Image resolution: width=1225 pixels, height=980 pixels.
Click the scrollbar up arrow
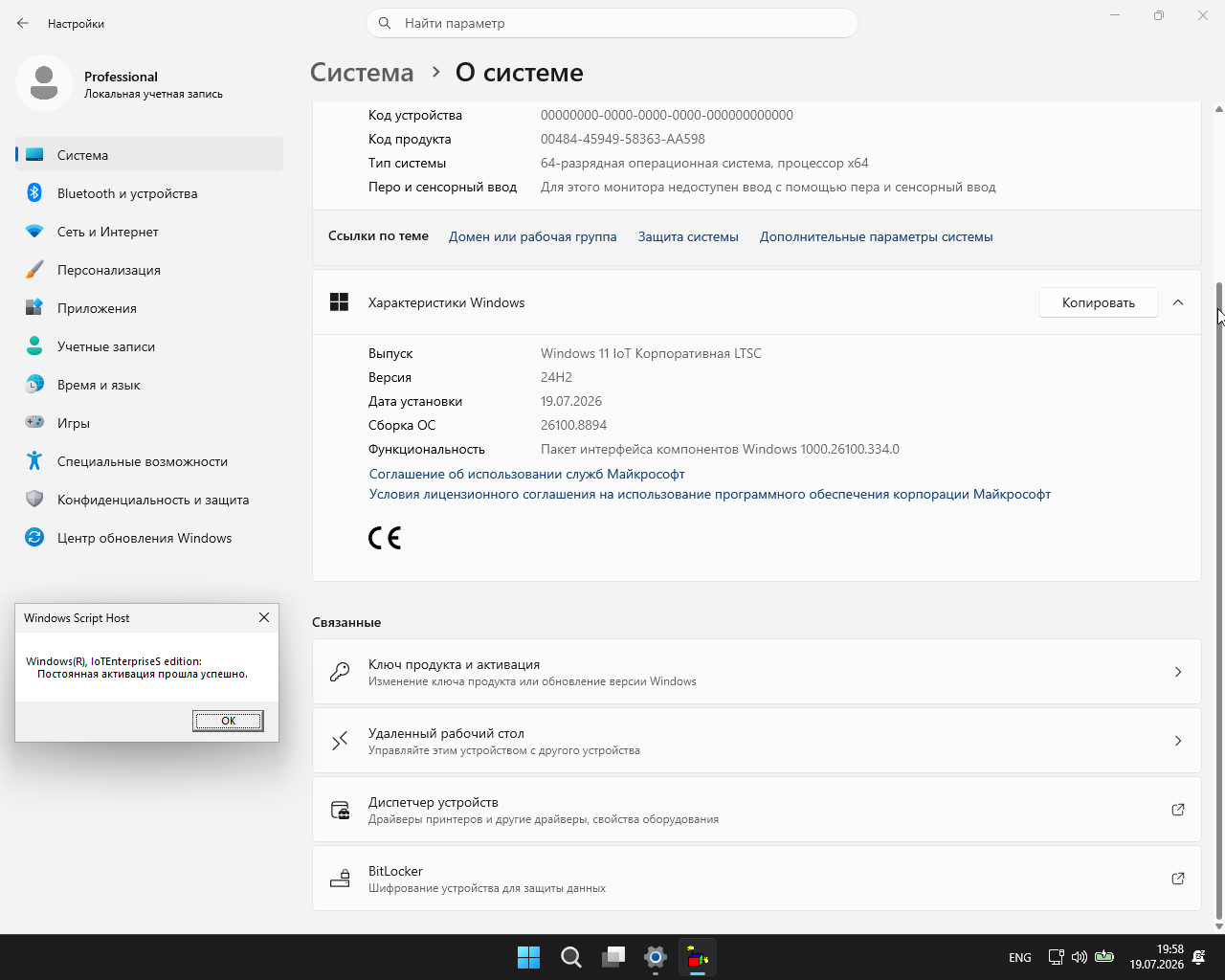(1219, 107)
